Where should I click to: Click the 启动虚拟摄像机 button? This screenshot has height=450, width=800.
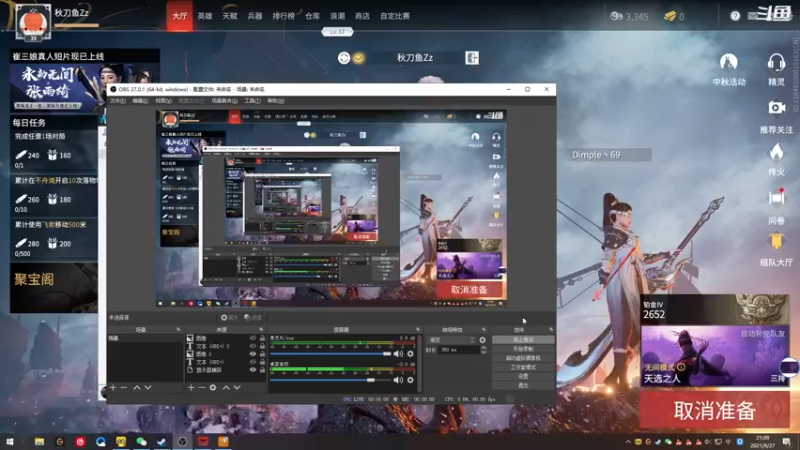[523, 358]
